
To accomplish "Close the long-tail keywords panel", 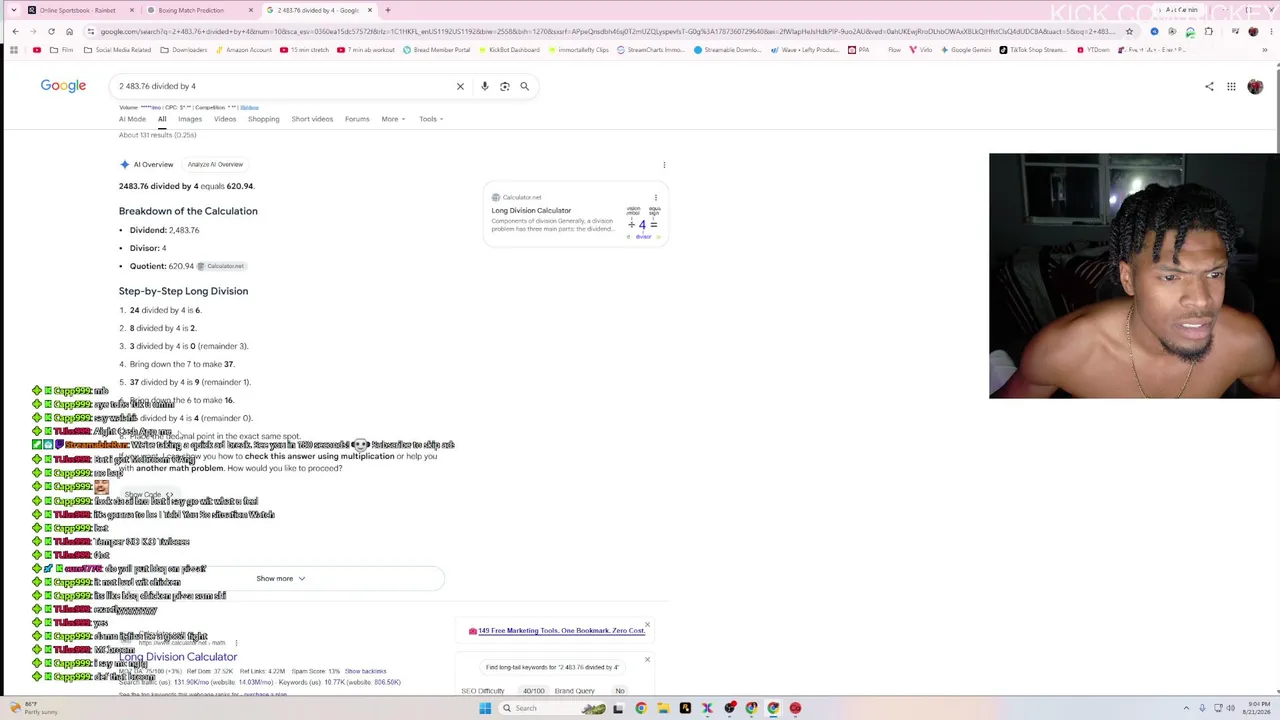I will (x=647, y=659).
